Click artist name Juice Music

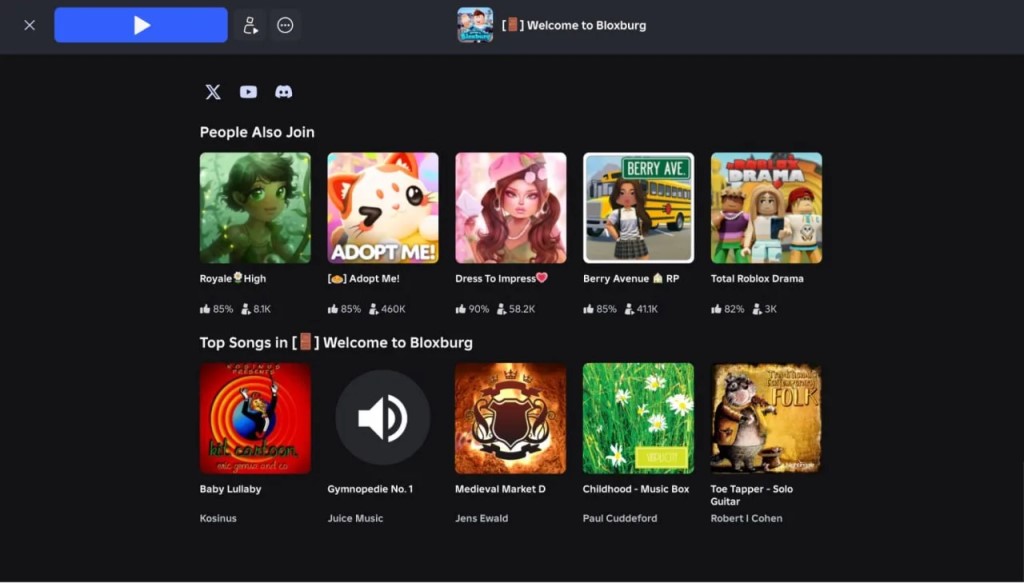click(x=355, y=518)
